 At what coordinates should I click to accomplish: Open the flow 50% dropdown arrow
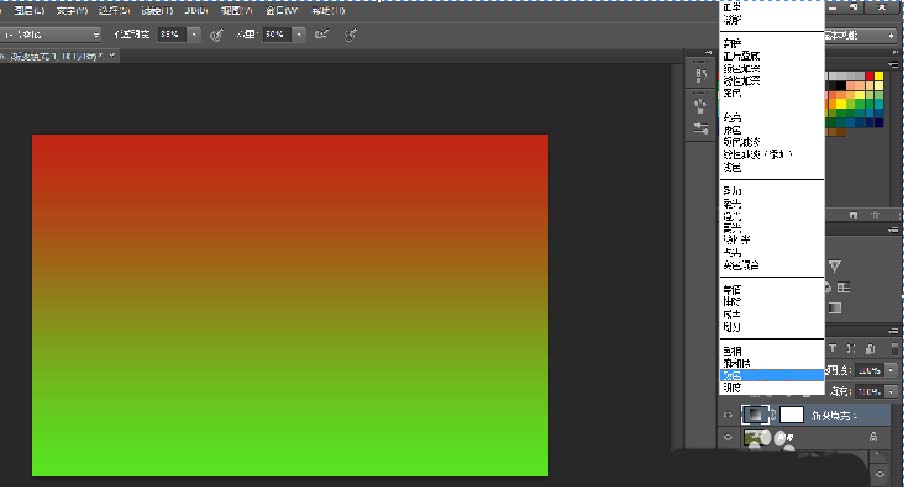pos(298,34)
